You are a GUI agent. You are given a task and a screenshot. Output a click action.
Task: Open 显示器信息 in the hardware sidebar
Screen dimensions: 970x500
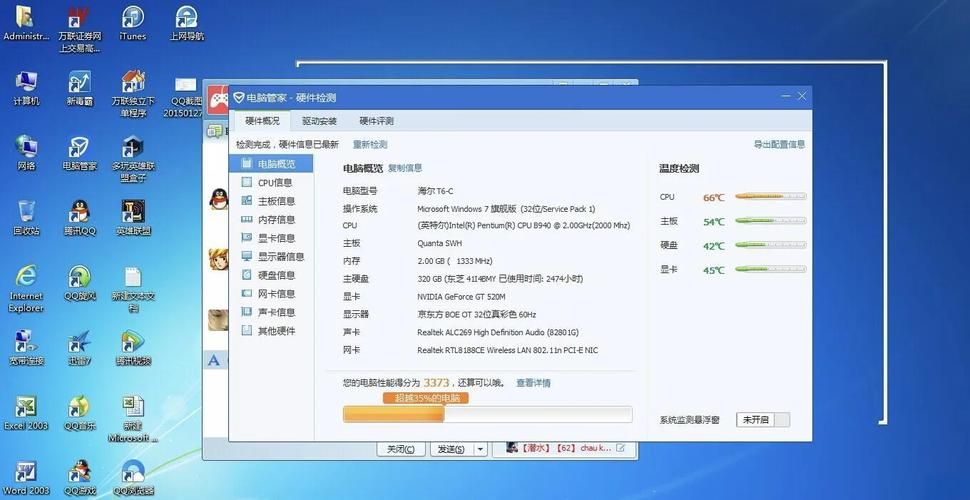pyautogui.click(x=272, y=257)
